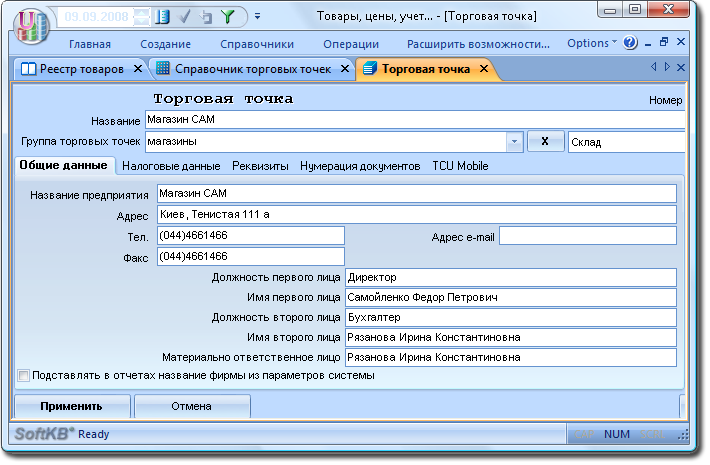Minimize the inner document window
The height and width of the screenshot is (465, 710).
click(648, 43)
